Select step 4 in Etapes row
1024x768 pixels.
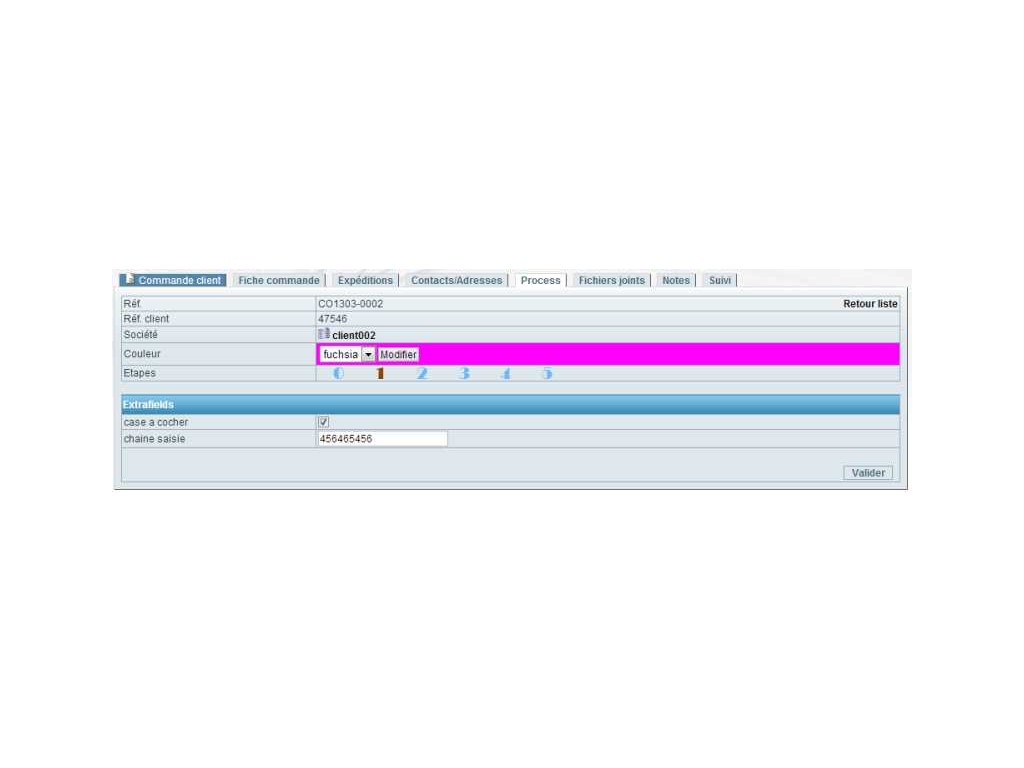pos(505,374)
